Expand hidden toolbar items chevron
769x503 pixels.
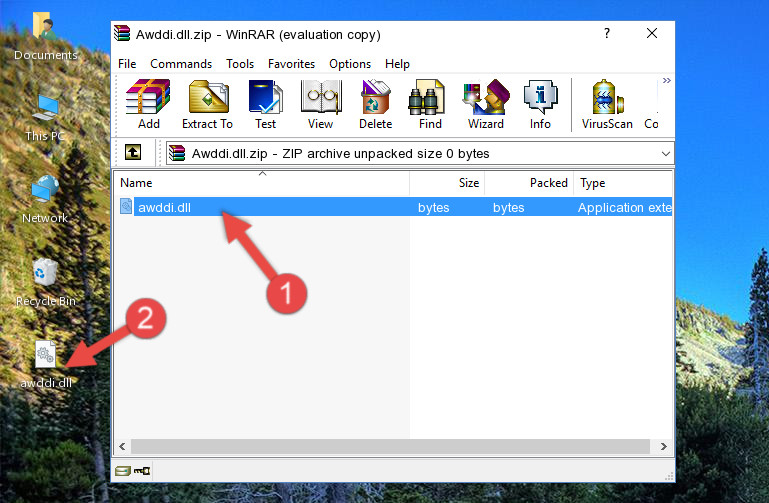pos(666,81)
